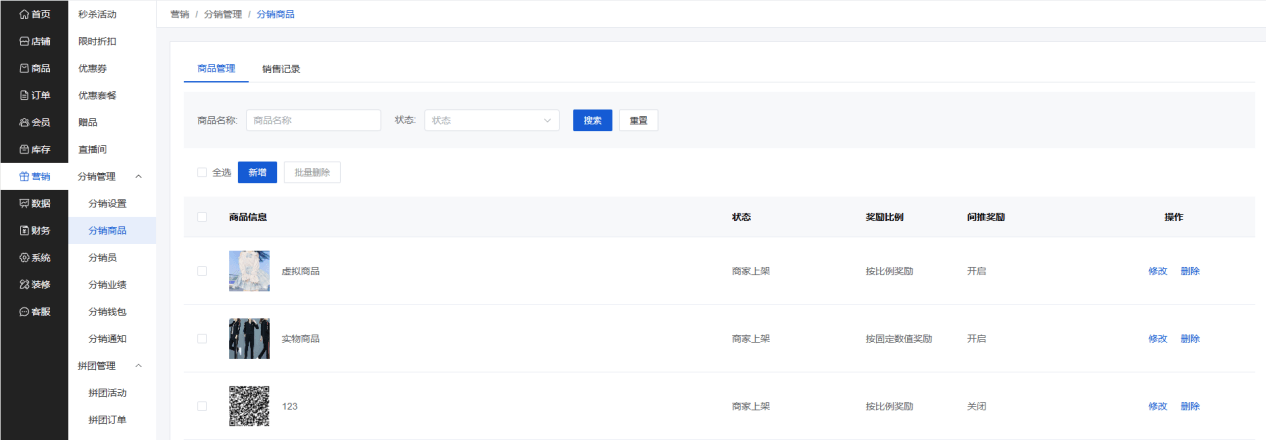The height and width of the screenshot is (440, 1266).
Task: Open 赠品 menu item
Action: pyautogui.click(x=88, y=122)
